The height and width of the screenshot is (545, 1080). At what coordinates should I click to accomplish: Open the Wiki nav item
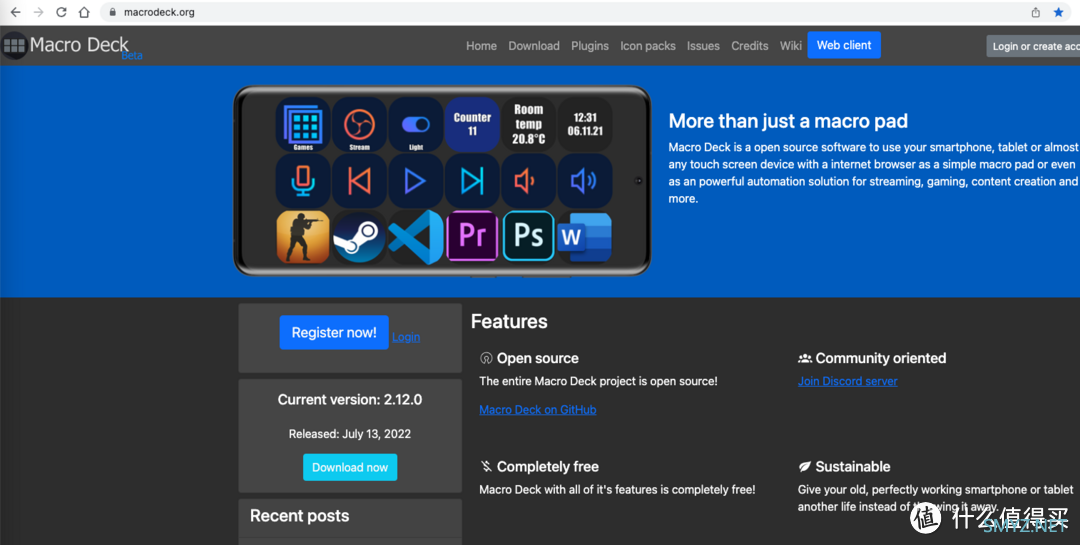[x=791, y=45]
